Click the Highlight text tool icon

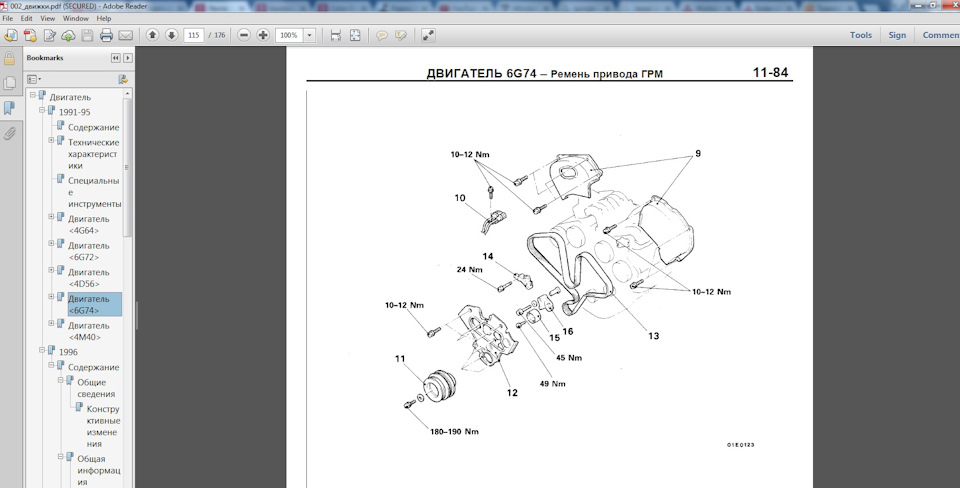[400, 36]
